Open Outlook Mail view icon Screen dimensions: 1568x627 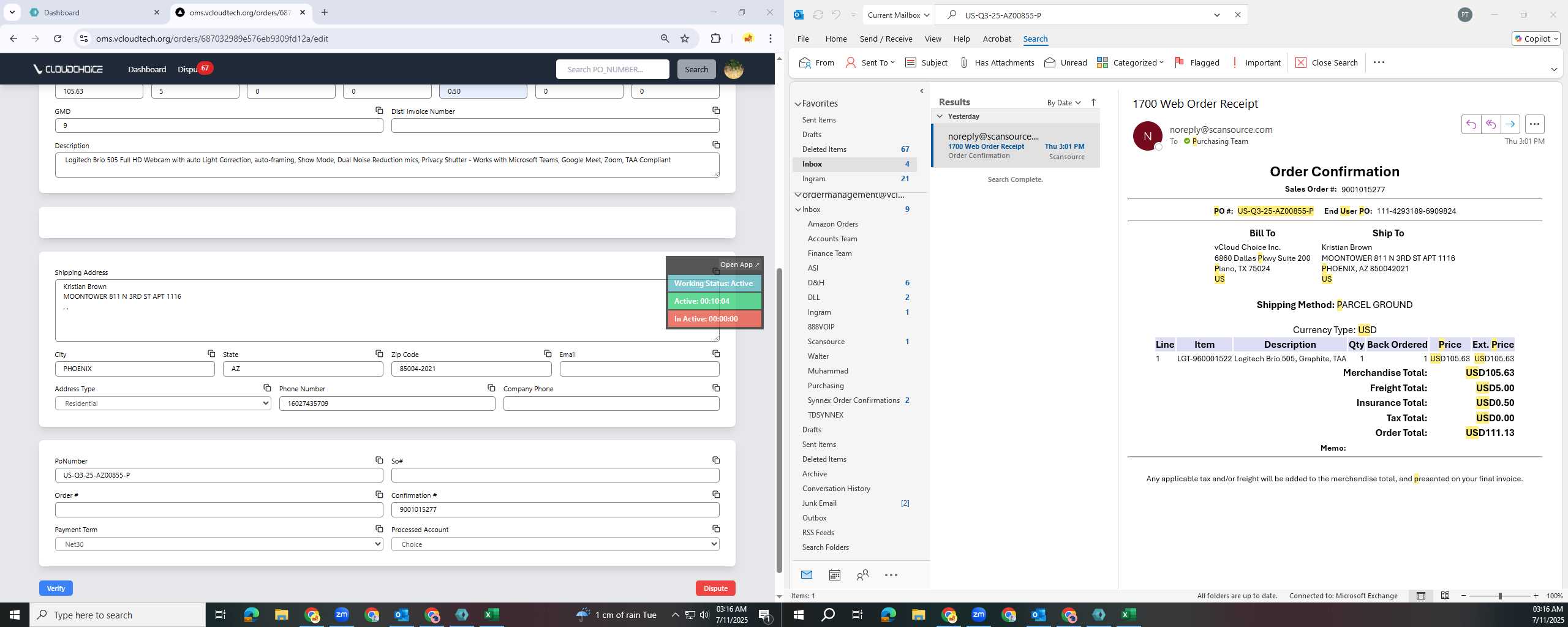point(806,574)
